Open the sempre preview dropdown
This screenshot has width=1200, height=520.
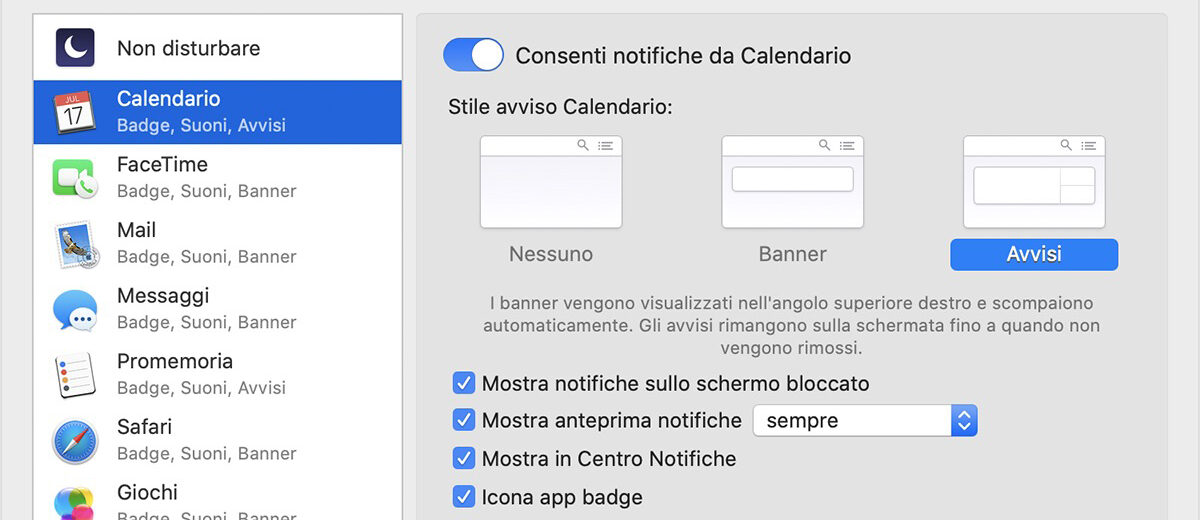[x=864, y=421]
